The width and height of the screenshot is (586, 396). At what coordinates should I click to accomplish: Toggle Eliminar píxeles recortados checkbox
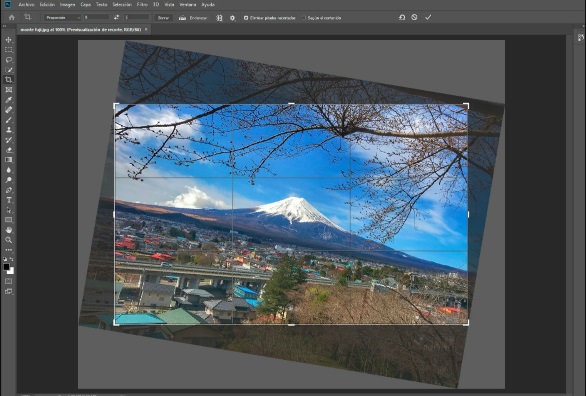pyautogui.click(x=246, y=18)
